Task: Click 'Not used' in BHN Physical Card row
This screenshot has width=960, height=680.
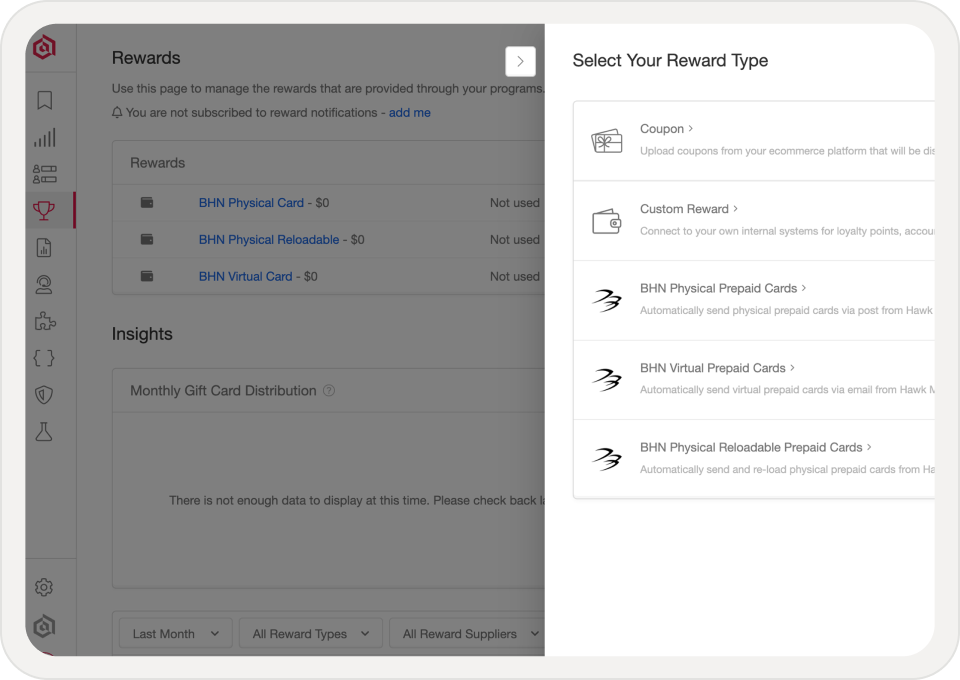Action: pos(515,203)
